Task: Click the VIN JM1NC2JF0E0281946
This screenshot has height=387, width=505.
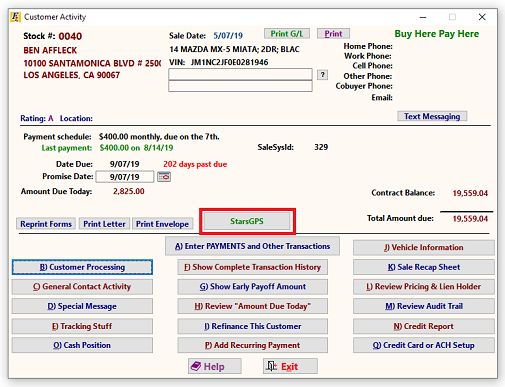Action: click(229, 62)
